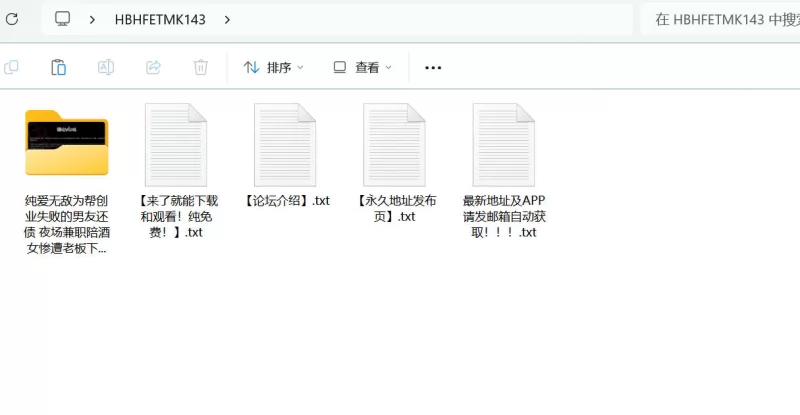Viewport: 800px width, 415px height.
Task: Select the 永久地址发布页 text file icon
Action: pos(394,145)
